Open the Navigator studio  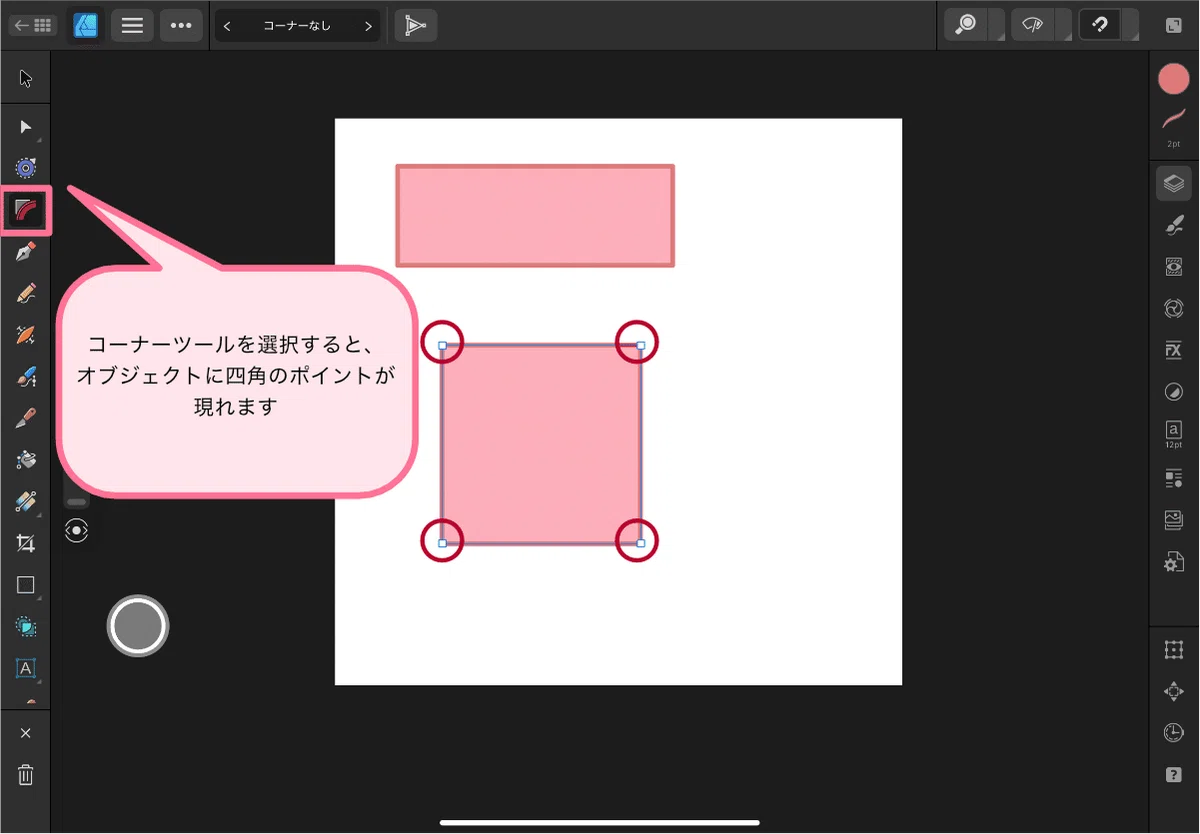tap(1174, 692)
